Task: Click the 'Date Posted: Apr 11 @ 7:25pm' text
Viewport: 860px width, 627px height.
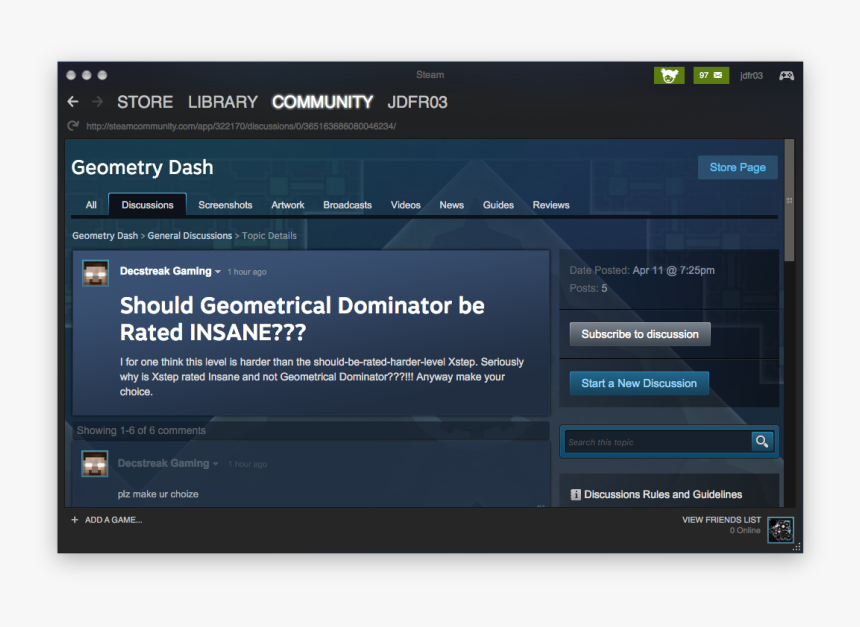Action: tap(642, 270)
